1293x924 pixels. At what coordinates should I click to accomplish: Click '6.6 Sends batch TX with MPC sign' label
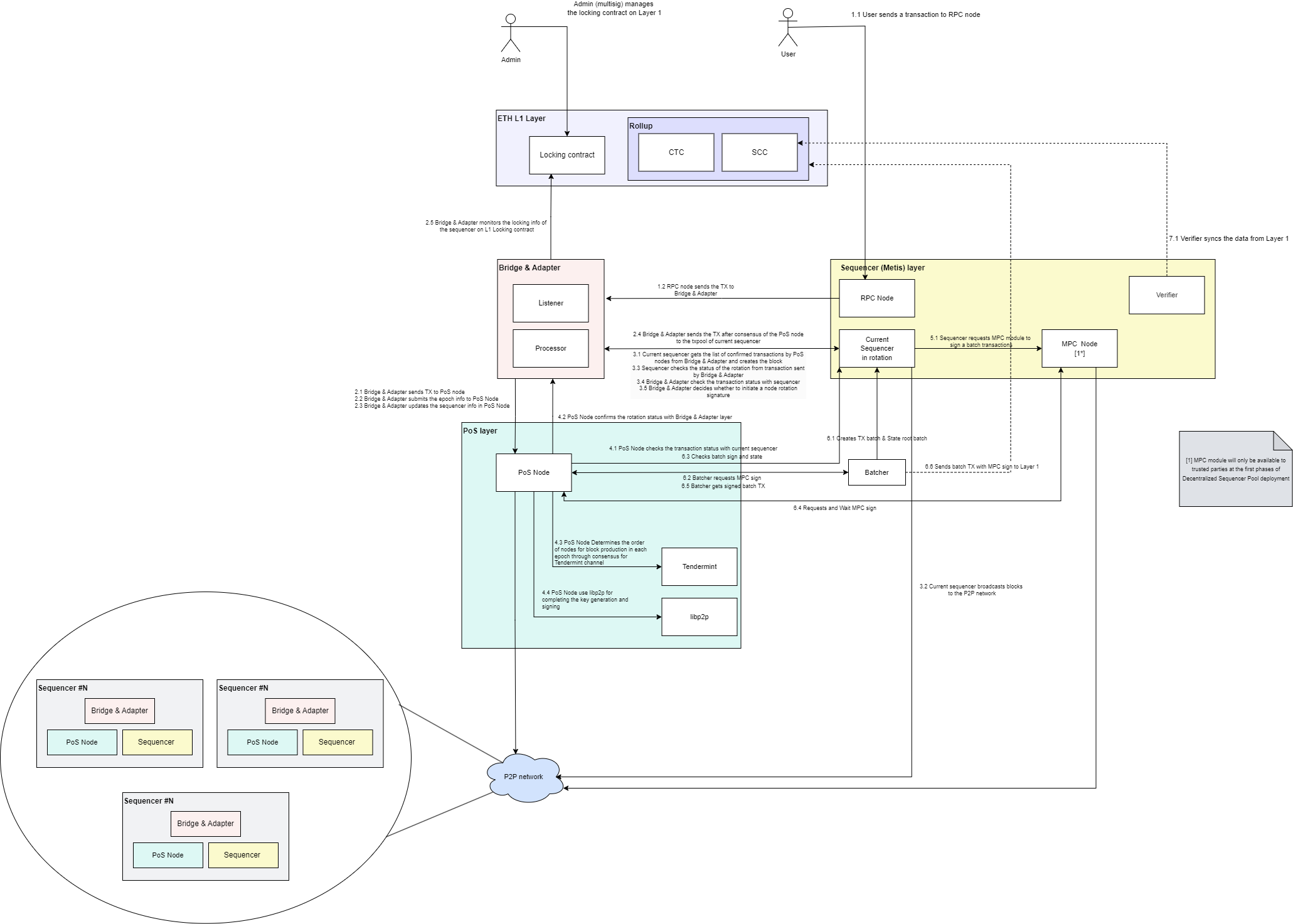coord(982,467)
